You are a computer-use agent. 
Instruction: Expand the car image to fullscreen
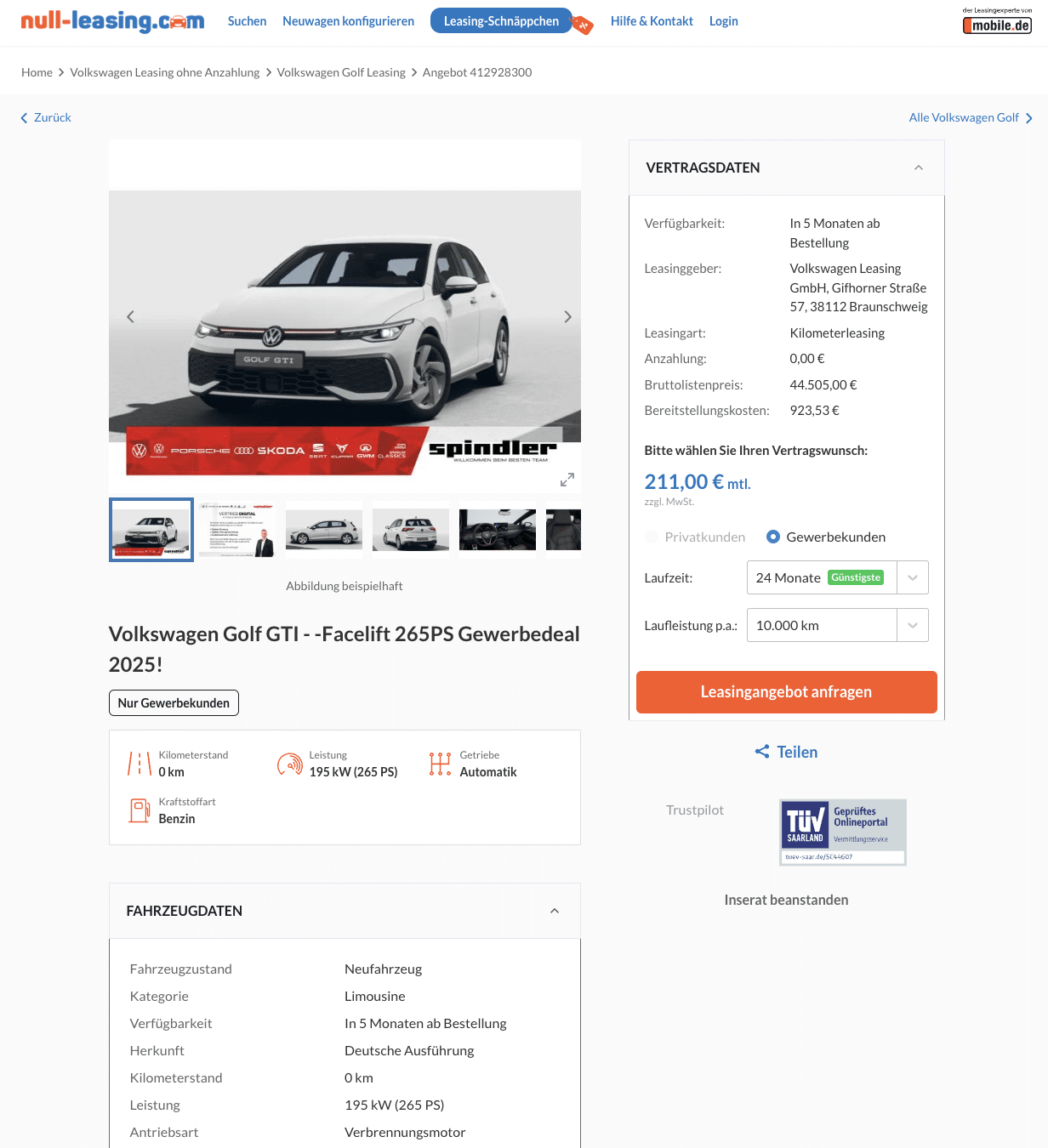567,480
